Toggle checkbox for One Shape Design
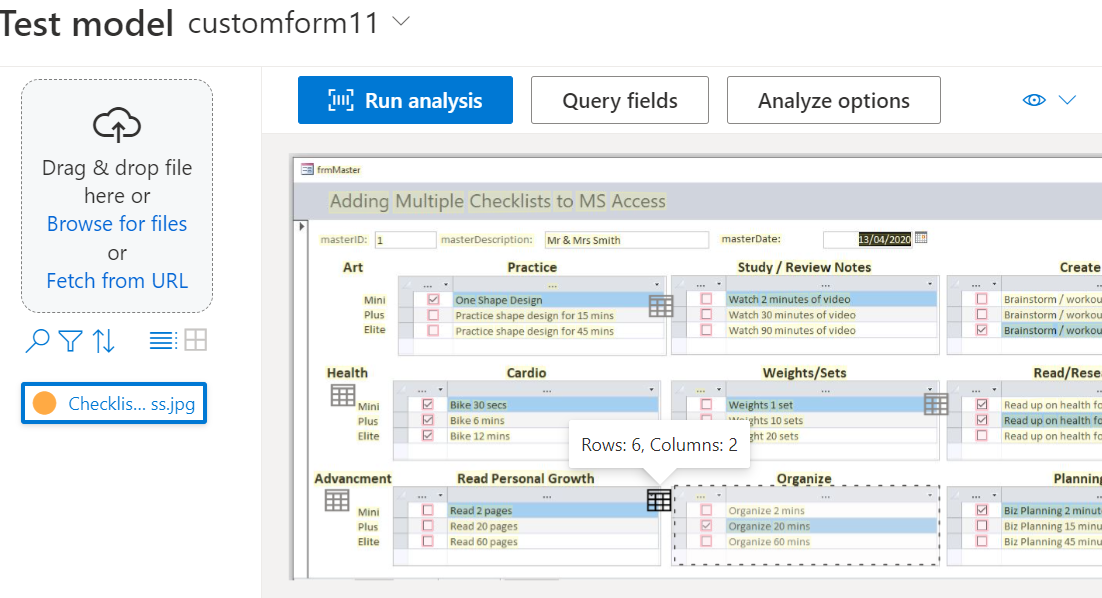The width and height of the screenshot is (1102, 598). click(434, 299)
